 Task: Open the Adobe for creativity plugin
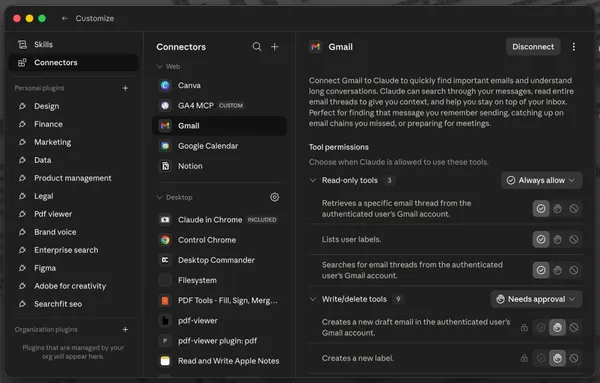coord(73,286)
